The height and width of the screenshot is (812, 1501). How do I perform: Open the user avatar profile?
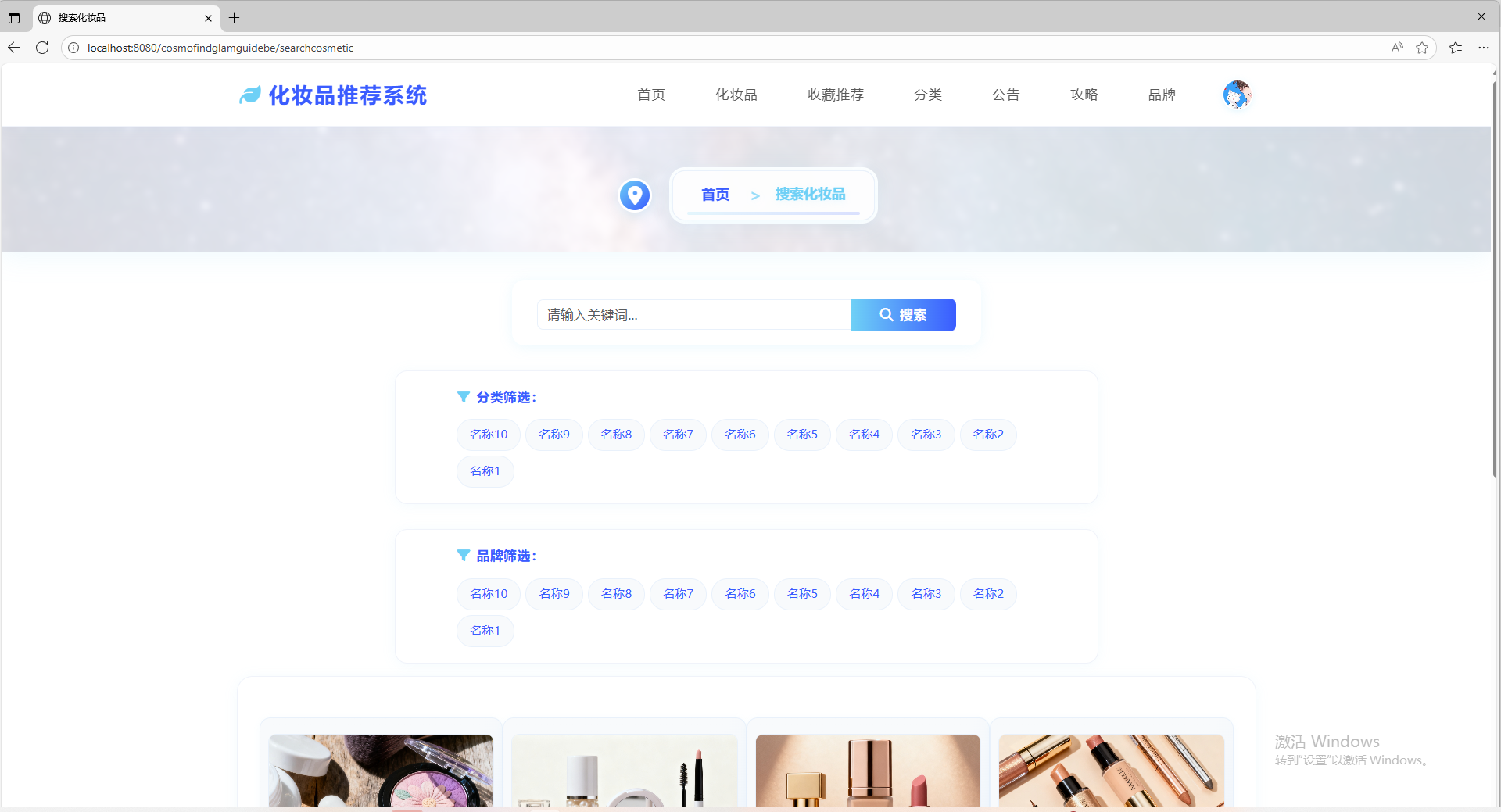click(1237, 95)
